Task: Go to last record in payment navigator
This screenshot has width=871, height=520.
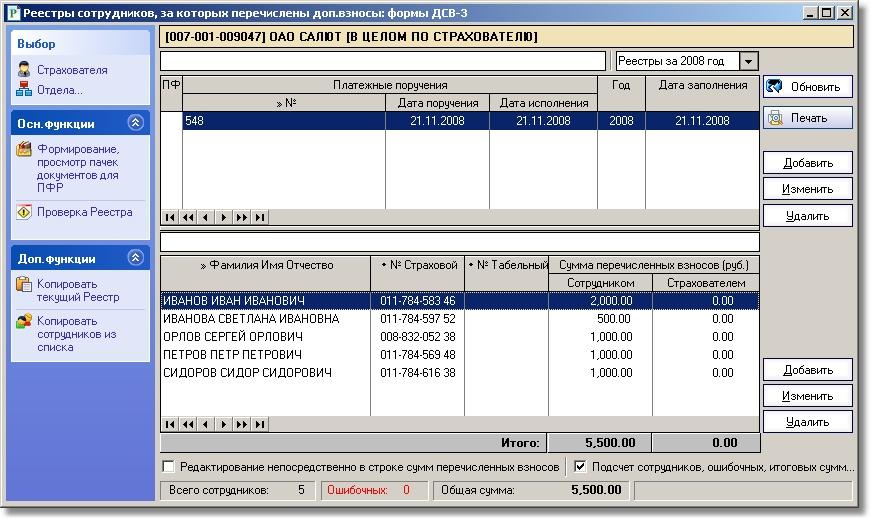Action: pos(260,217)
